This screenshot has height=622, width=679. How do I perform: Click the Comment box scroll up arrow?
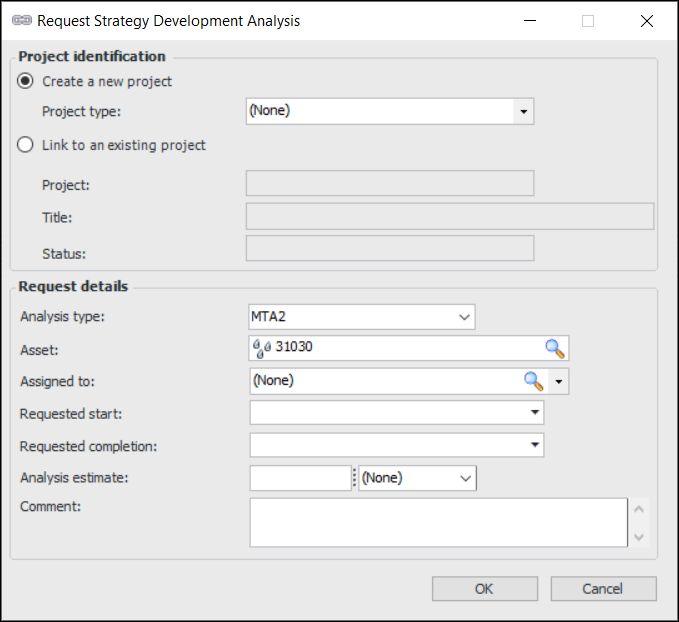pos(640,508)
